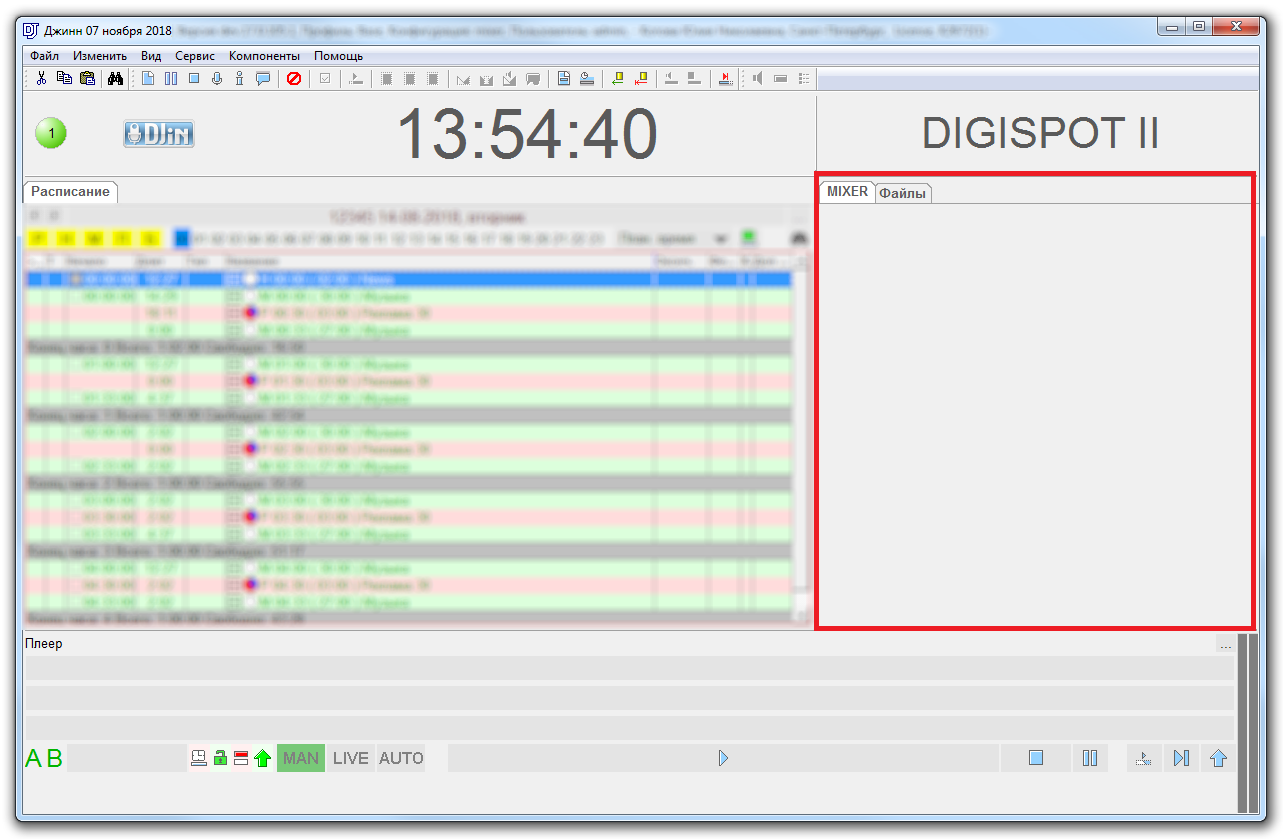The image size is (1283, 839).
Task: Click player play-to-marker button beside skip
Action: (1144, 758)
